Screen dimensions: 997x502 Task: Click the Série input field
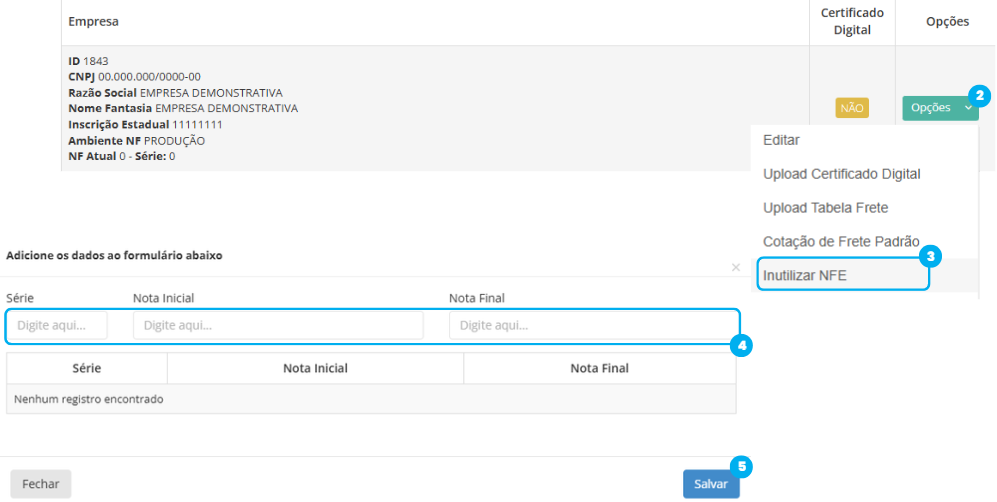57,326
